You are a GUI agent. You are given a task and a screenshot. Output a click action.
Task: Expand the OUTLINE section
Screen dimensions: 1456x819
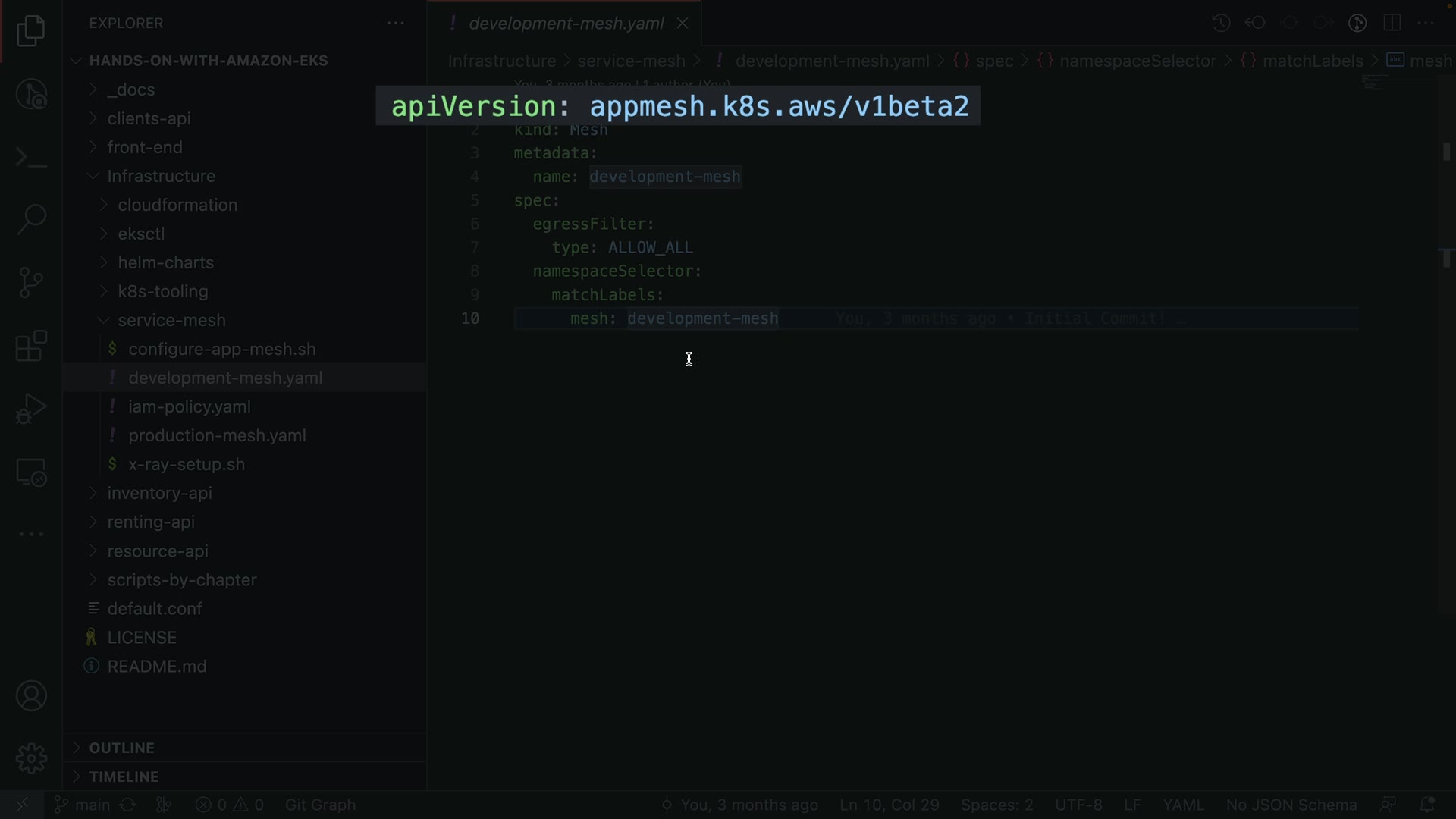pyautogui.click(x=121, y=748)
